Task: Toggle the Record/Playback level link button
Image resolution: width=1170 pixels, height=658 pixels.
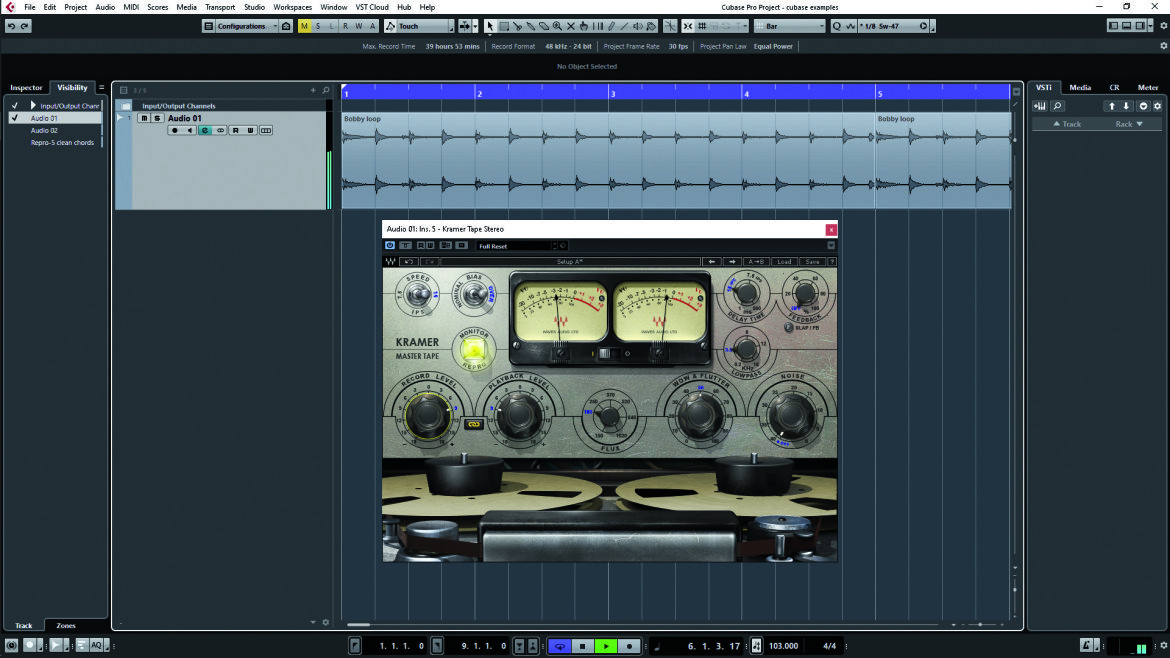Action: click(x=474, y=424)
